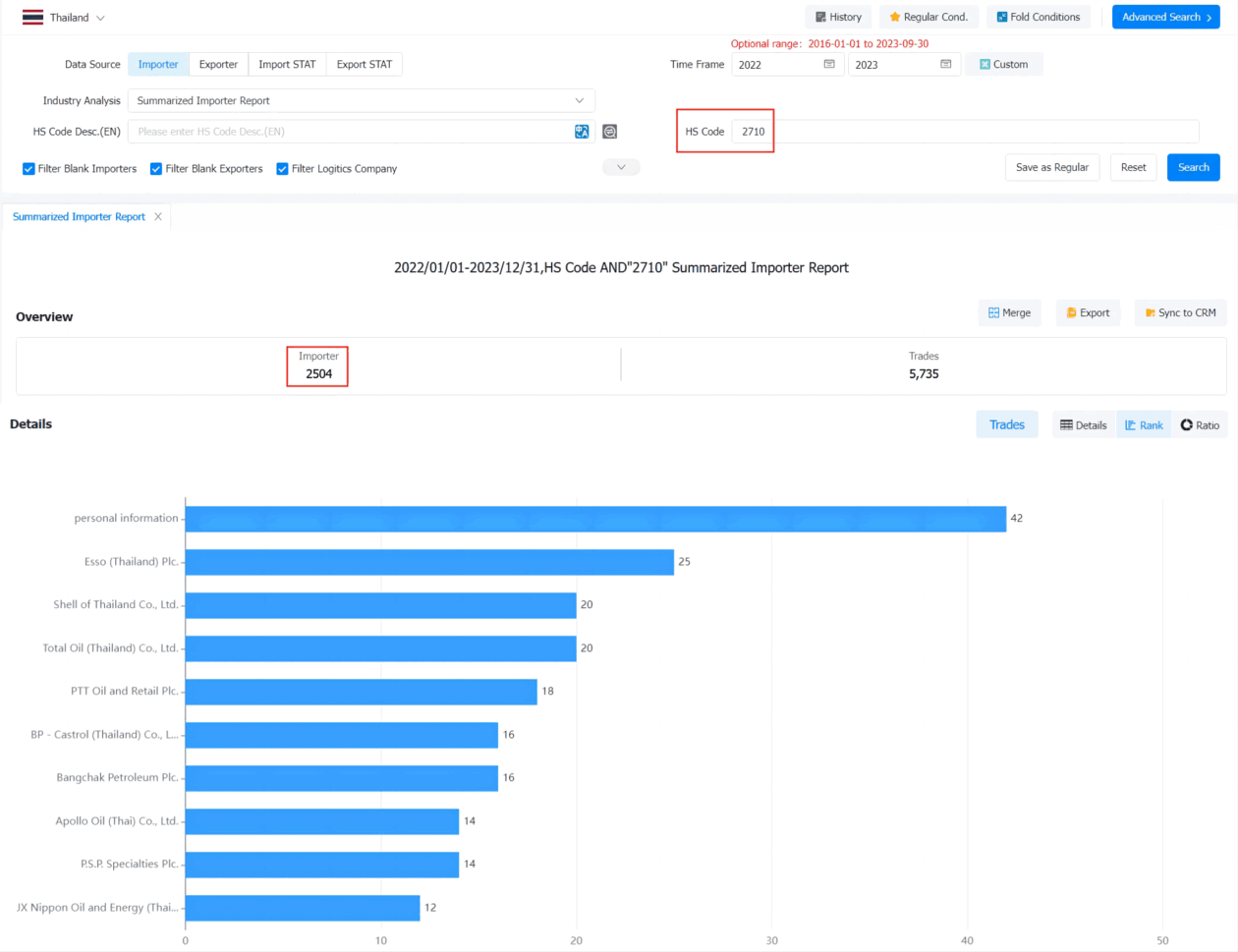The height and width of the screenshot is (952, 1238).
Task: Close the Summarized Importer Report tab
Action: 158,217
